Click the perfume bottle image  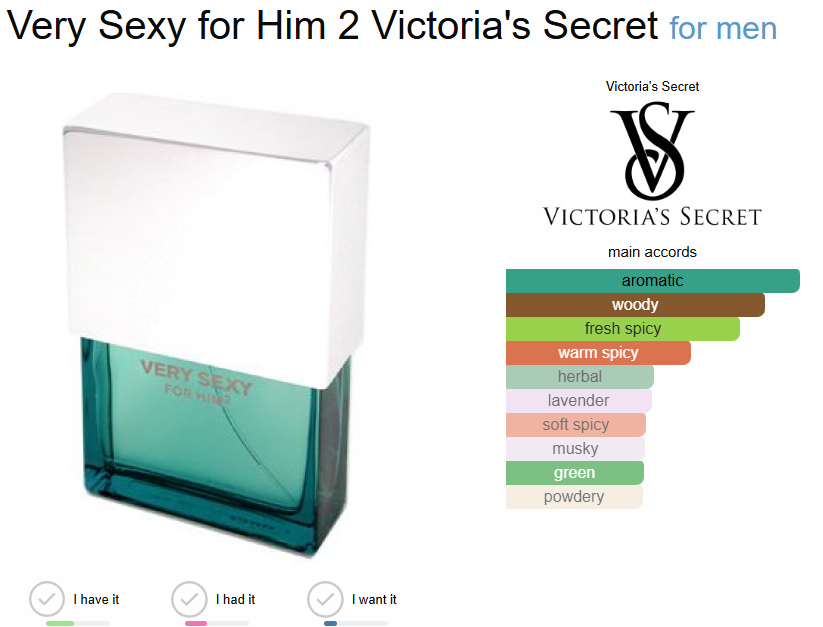216,325
